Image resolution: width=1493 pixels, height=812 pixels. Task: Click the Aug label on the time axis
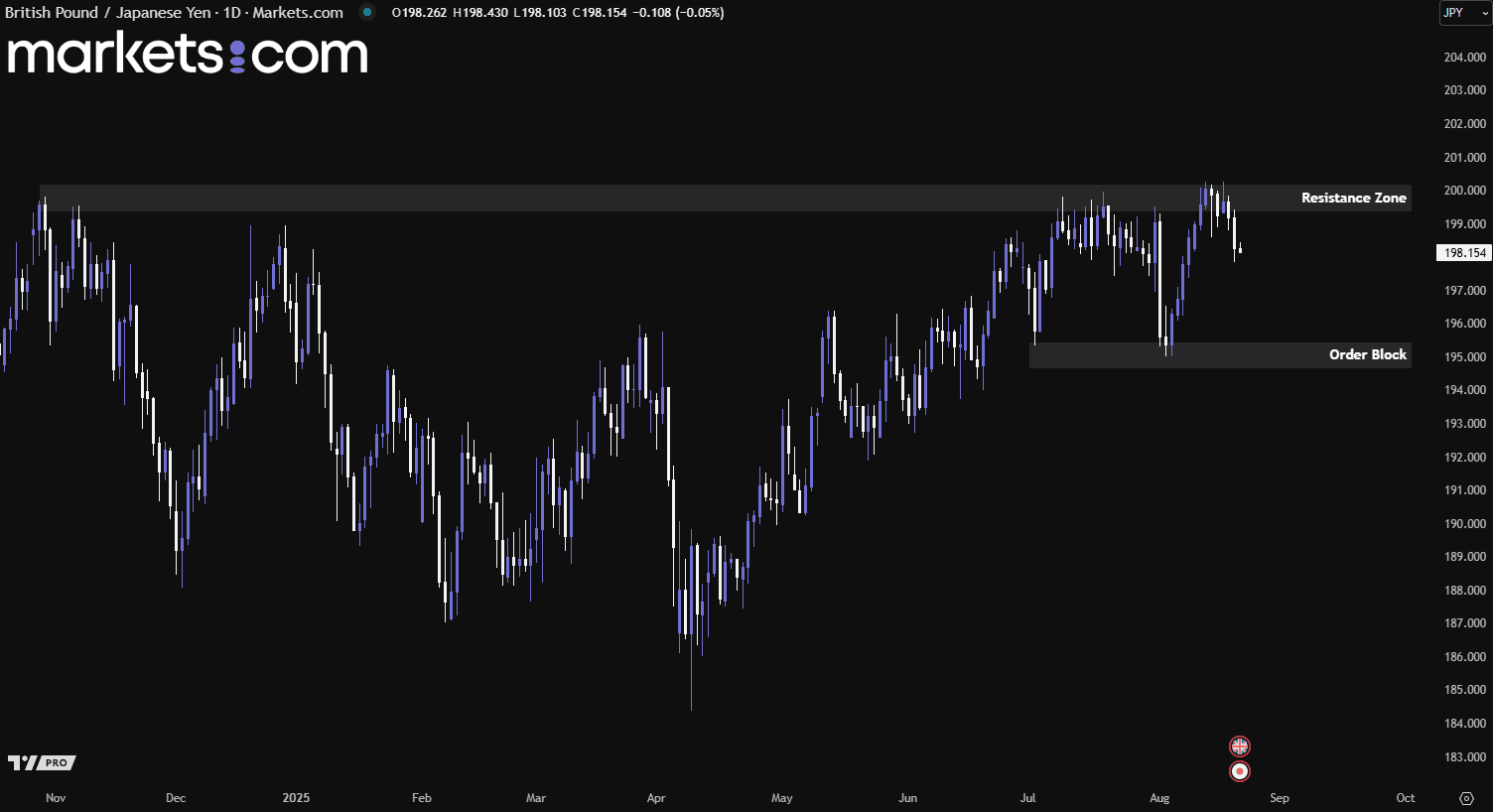click(x=1159, y=798)
